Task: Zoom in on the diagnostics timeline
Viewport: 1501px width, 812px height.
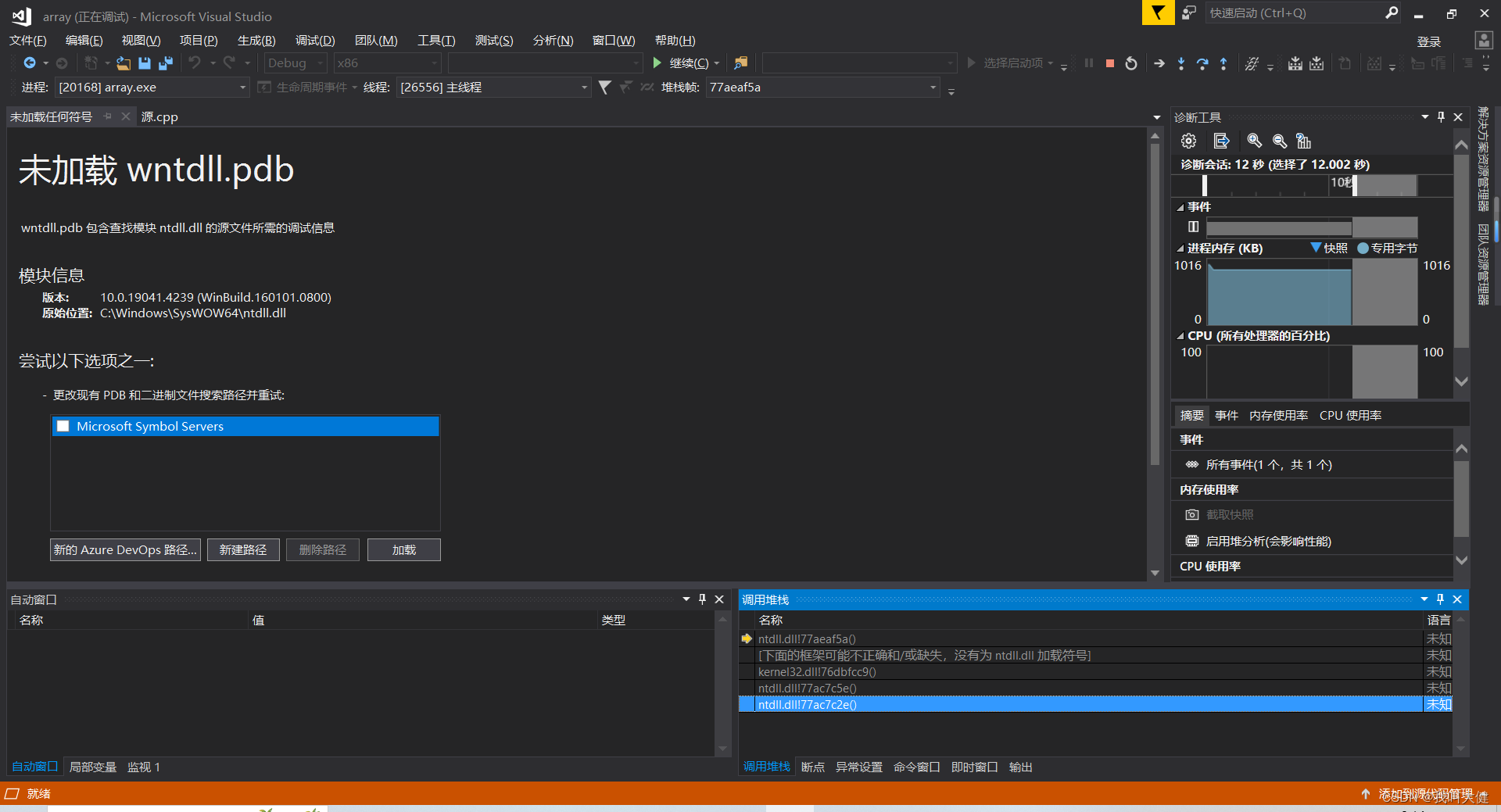Action: tap(1254, 141)
